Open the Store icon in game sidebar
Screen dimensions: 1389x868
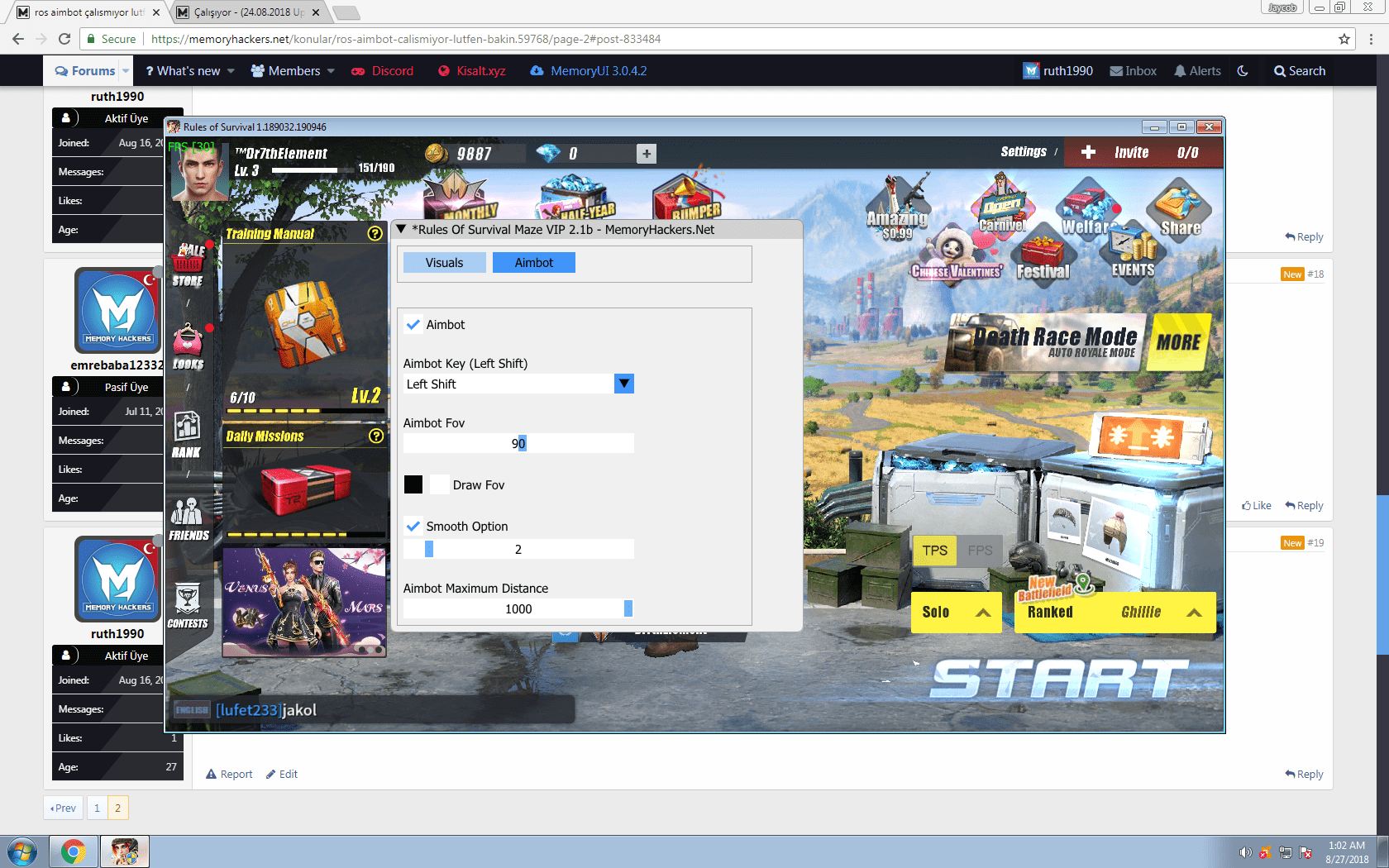coord(189,264)
